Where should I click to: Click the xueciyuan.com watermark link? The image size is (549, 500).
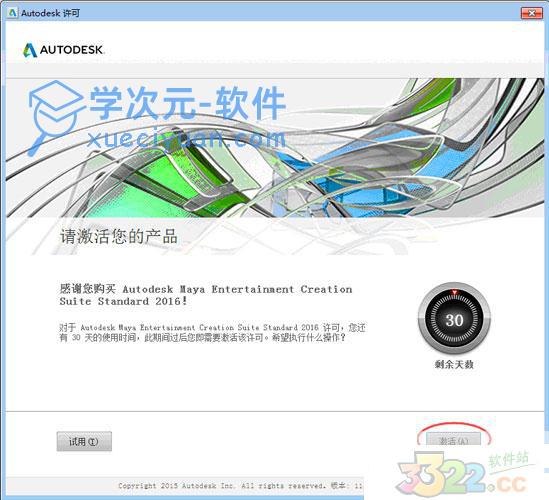click(187, 139)
